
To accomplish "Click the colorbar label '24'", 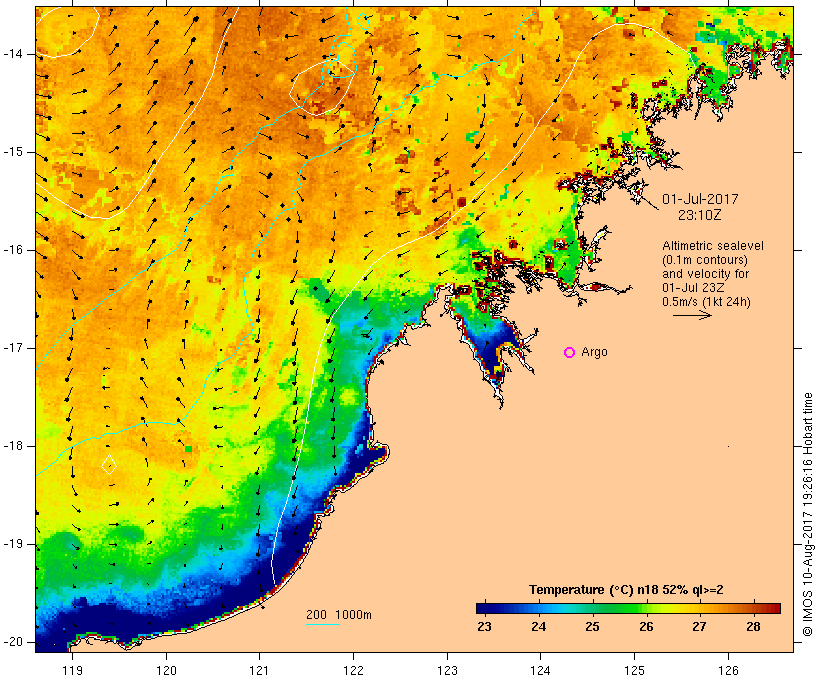I will [539, 627].
